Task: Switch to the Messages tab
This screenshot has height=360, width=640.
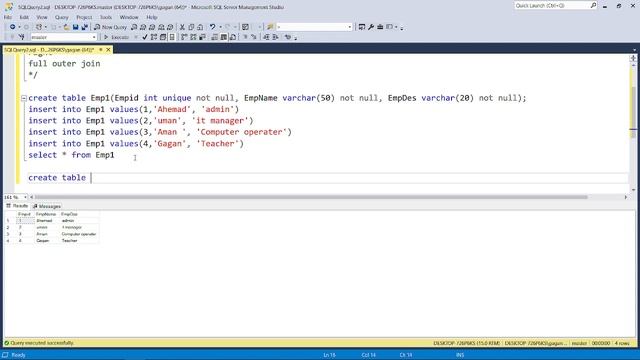Action: pyautogui.click(x=47, y=206)
